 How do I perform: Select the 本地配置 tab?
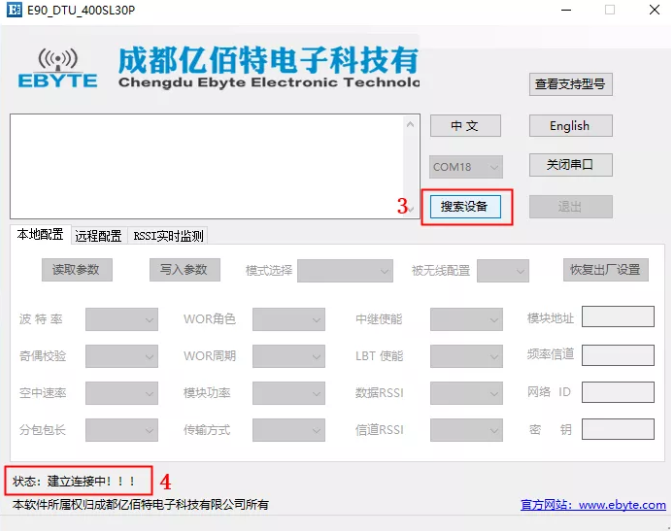coord(40,234)
